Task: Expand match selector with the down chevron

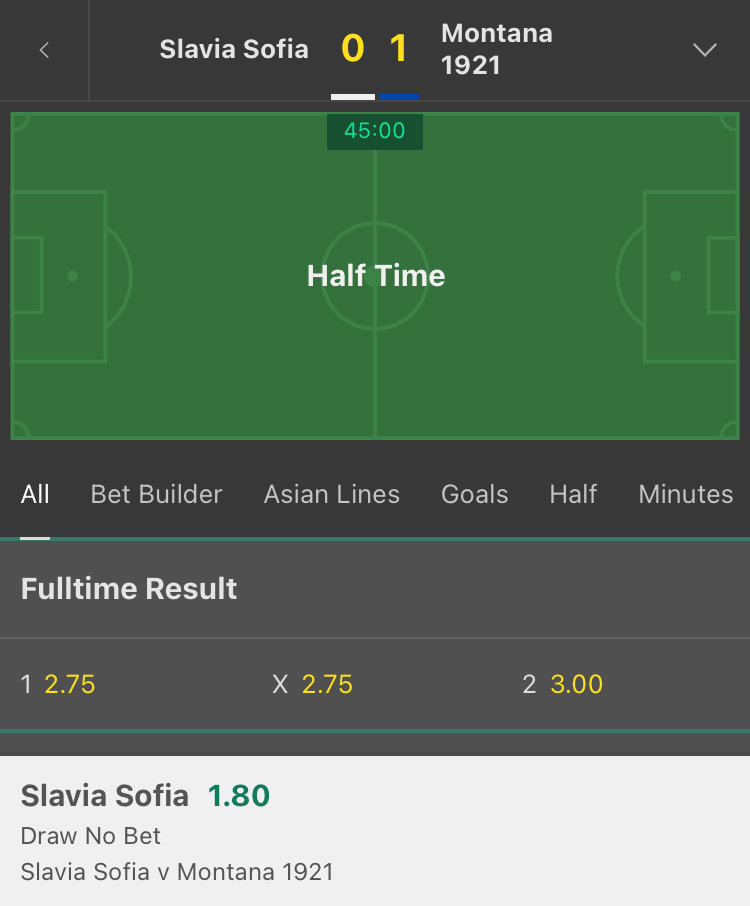Action: pyautogui.click(x=704, y=50)
